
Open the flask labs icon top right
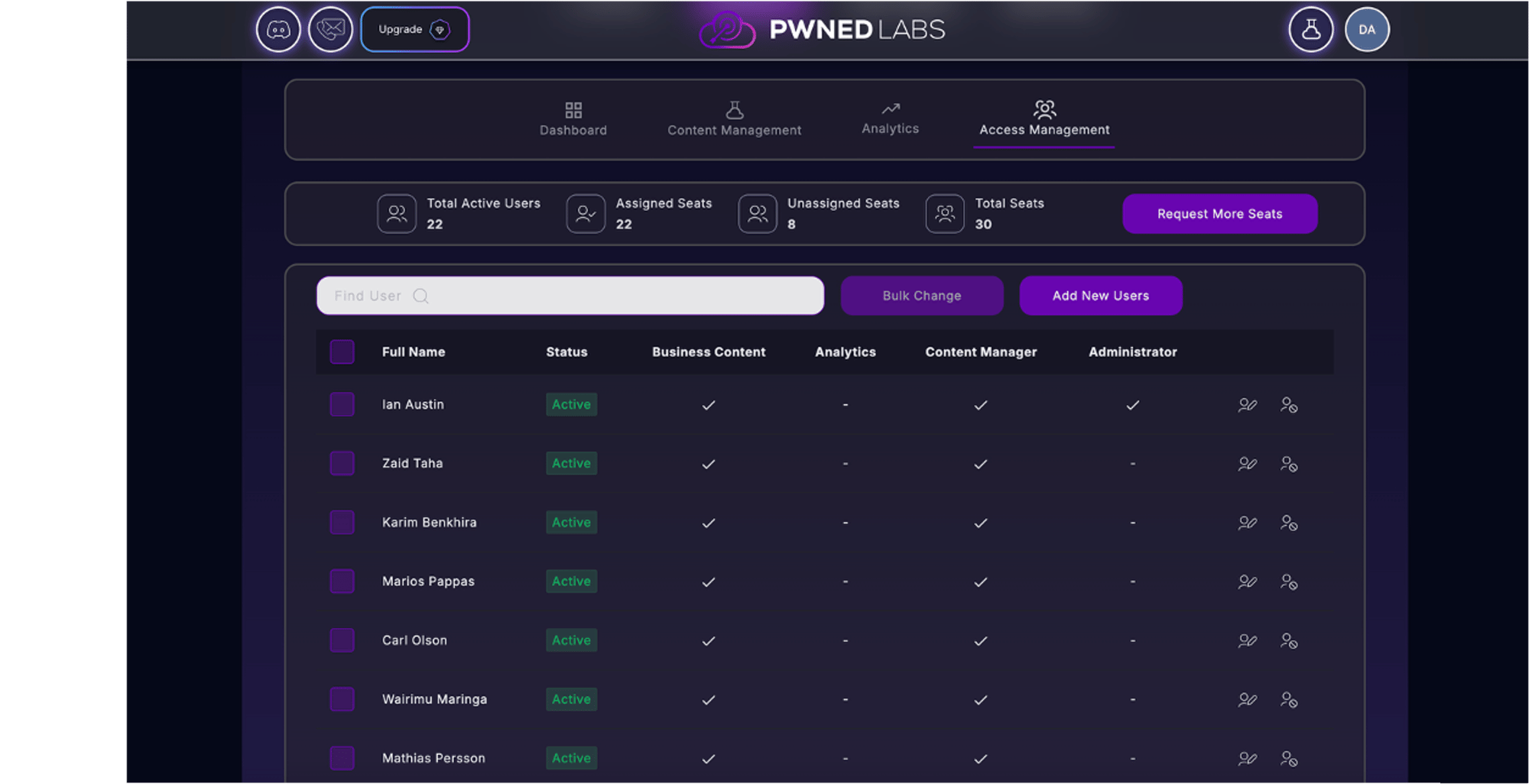1310,30
